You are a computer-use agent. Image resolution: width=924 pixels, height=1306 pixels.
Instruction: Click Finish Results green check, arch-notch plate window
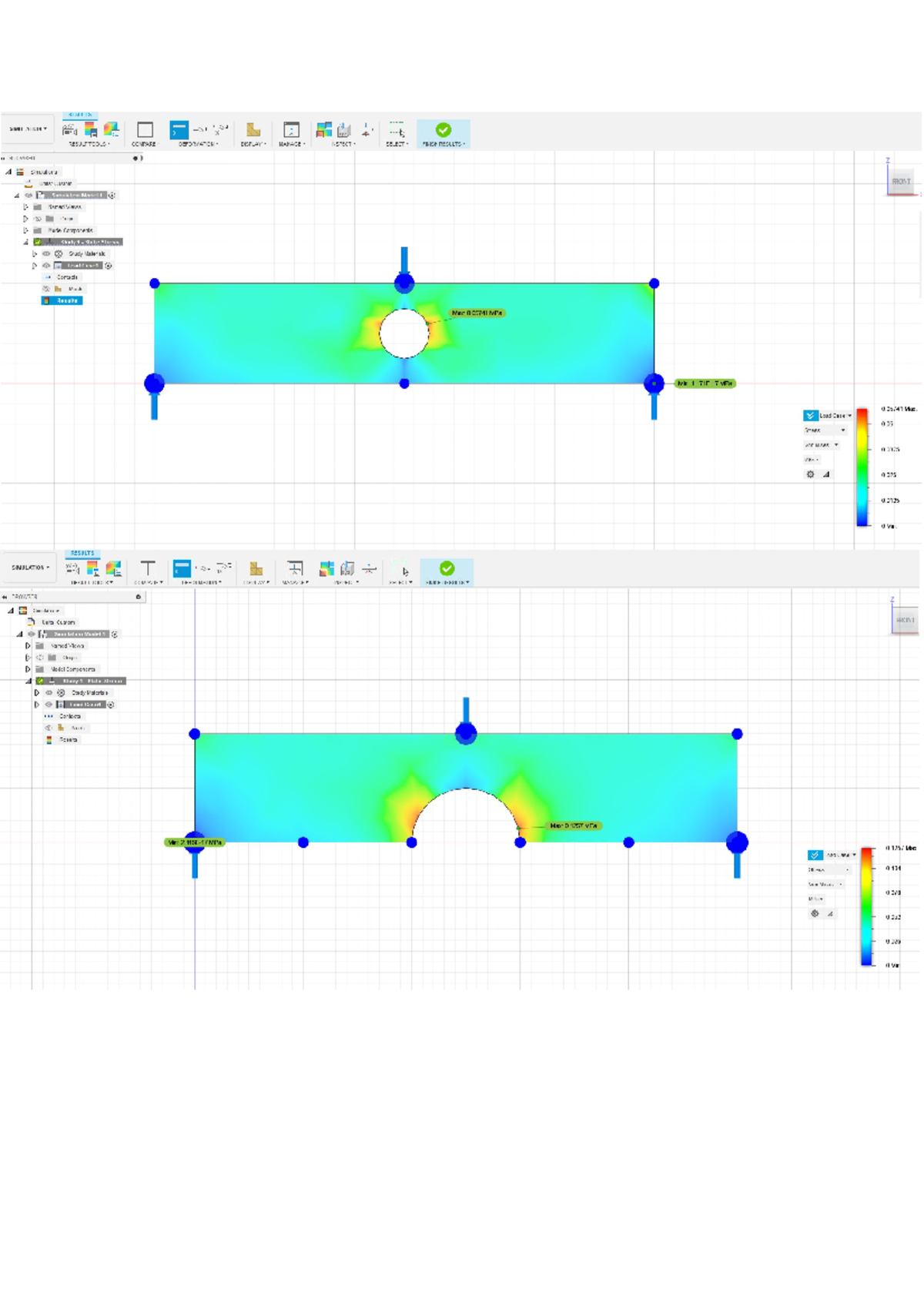pos(447,568)
